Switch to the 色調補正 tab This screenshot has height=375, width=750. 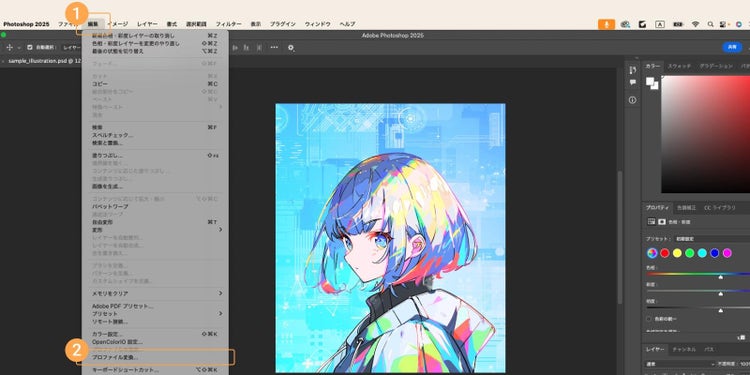(x=686, y=208)
